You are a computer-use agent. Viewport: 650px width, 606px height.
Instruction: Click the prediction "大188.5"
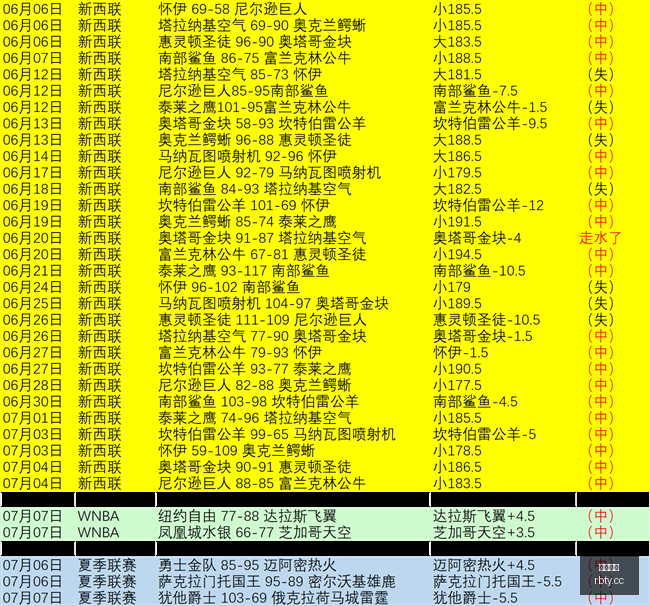click(457, 140)
